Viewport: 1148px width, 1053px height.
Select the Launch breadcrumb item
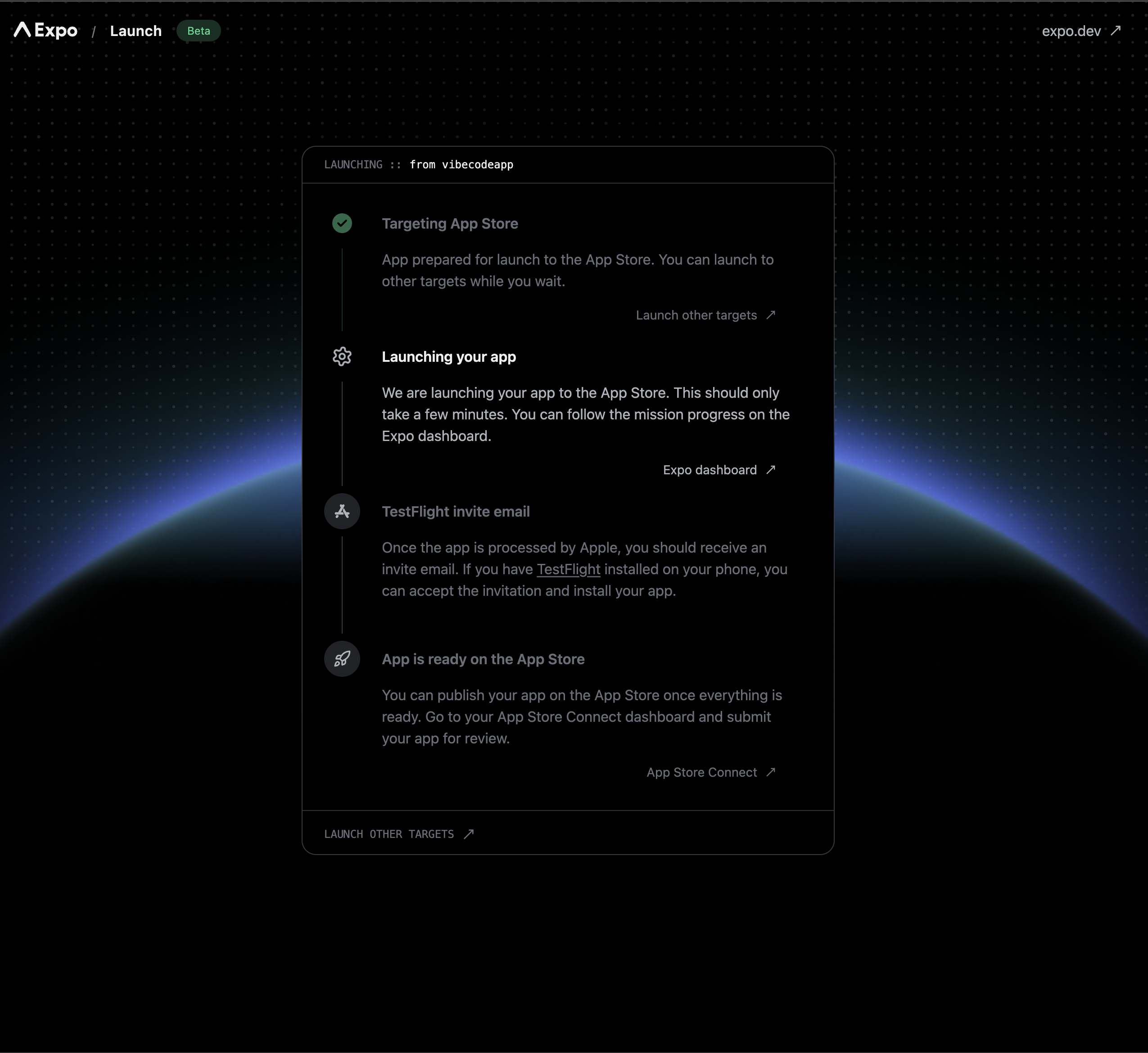[x=136, y=31]
